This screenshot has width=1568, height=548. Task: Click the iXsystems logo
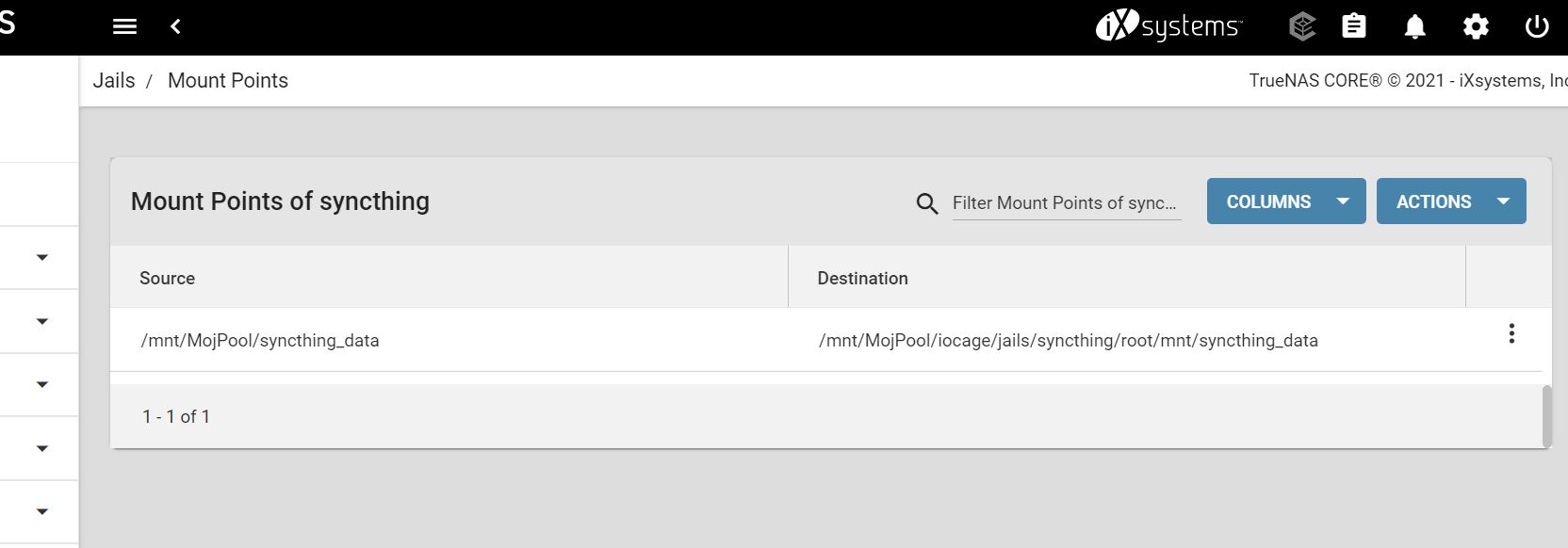click(1168, 26)
